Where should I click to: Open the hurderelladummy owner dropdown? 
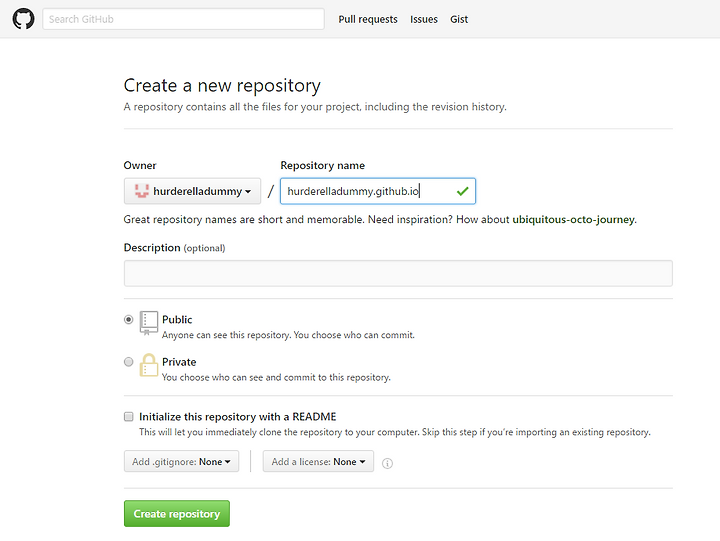pos(192,191)
